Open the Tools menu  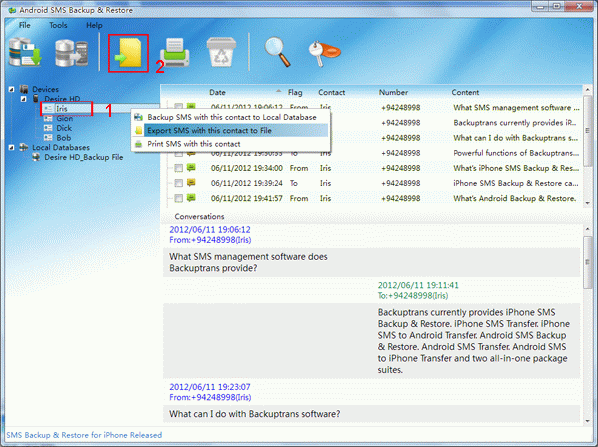point(58,25)
